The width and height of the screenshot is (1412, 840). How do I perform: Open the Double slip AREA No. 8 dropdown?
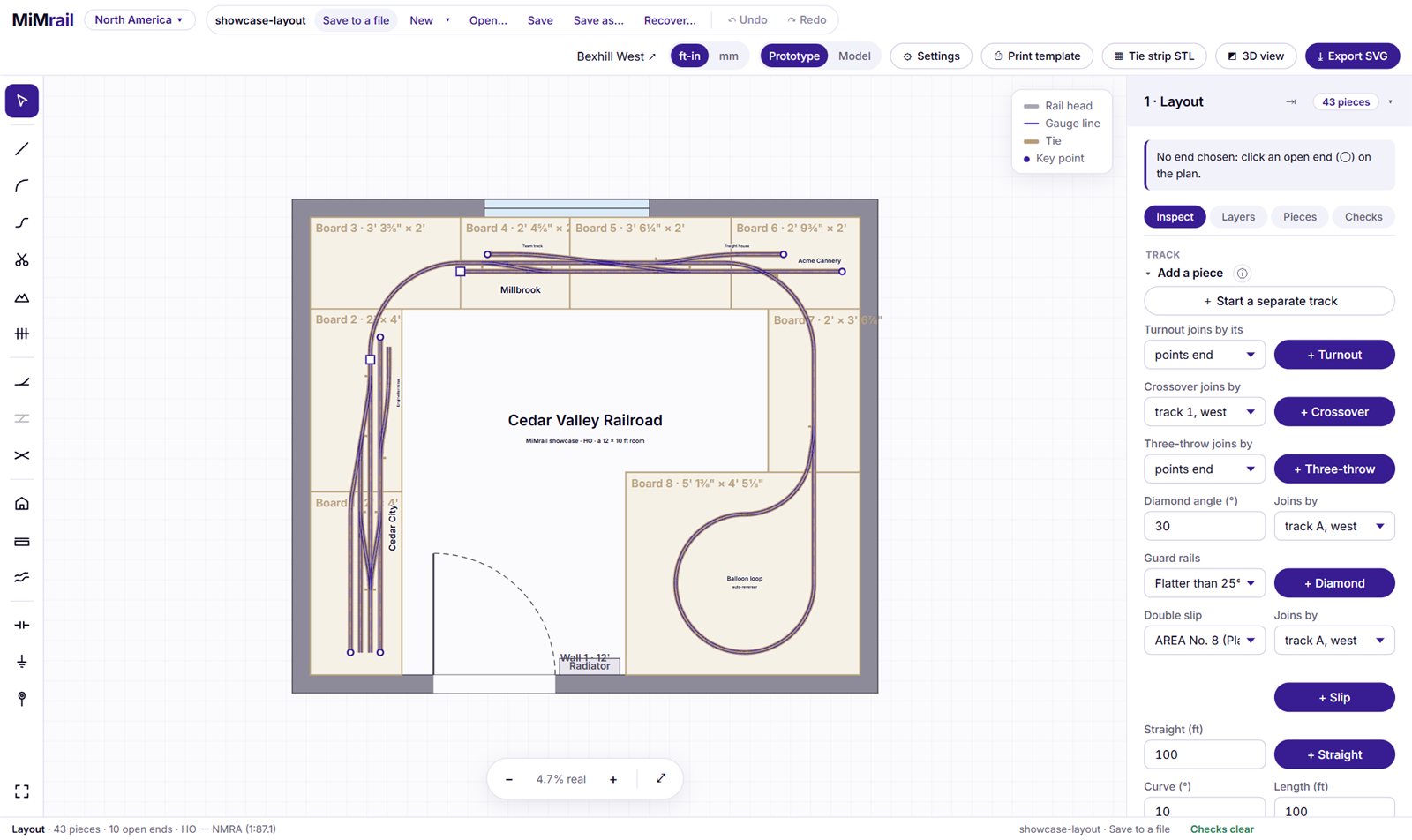[1205, 641]
